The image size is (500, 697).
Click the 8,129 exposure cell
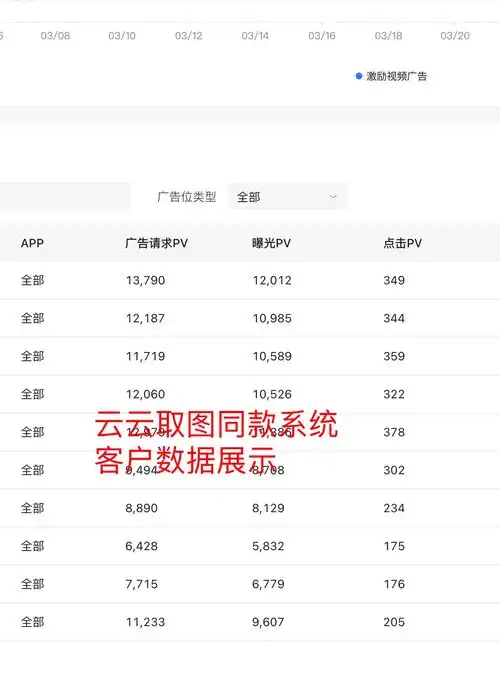268,508
